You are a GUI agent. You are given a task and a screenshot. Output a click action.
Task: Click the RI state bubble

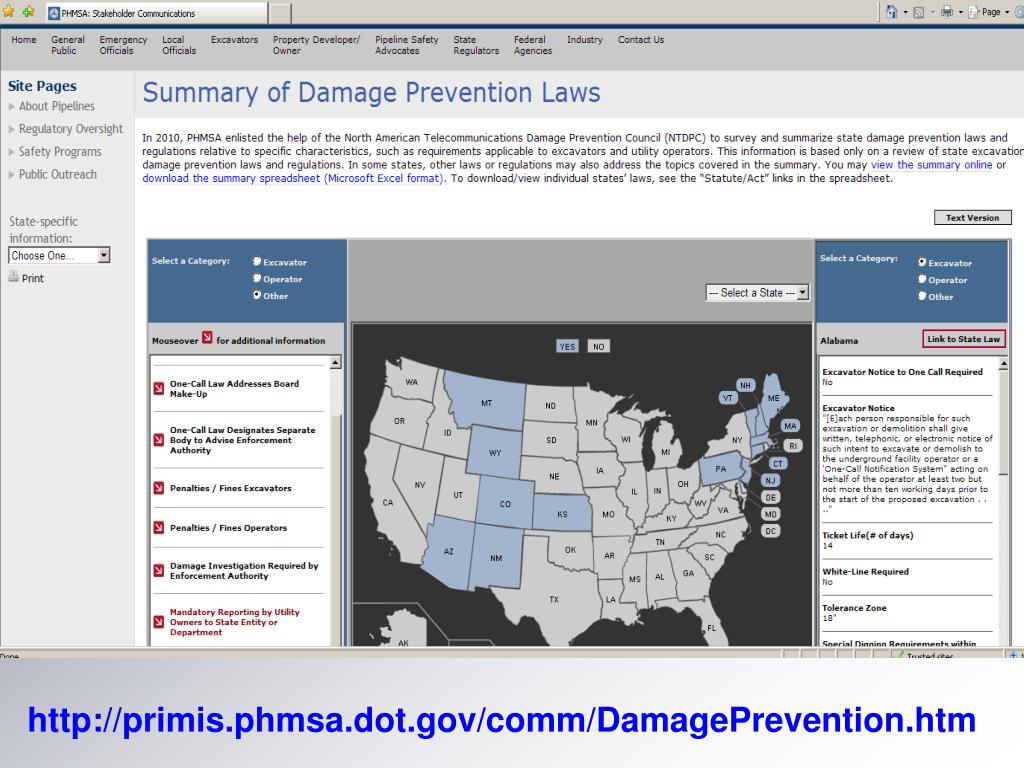793,446
